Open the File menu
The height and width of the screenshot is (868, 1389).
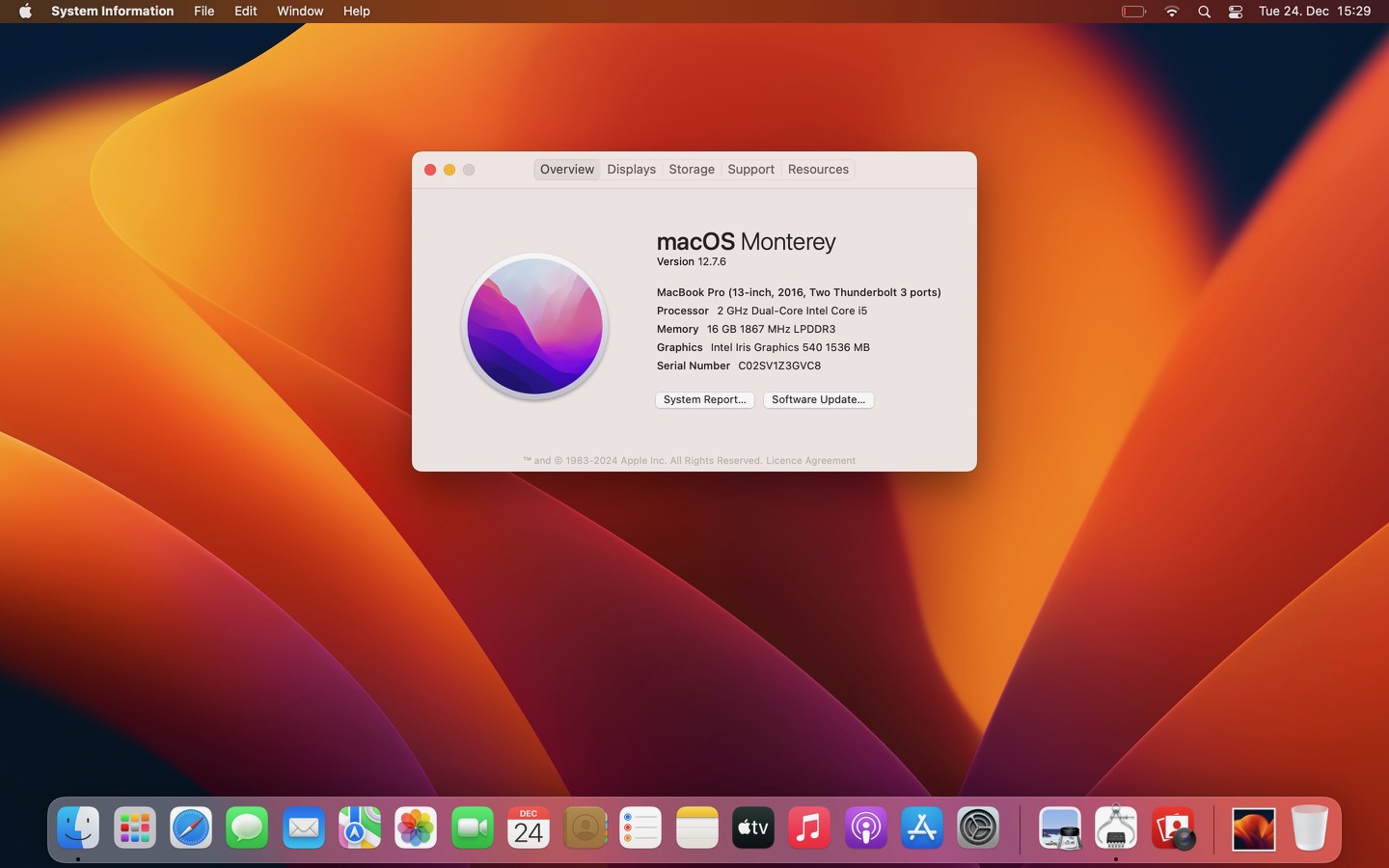(204, 12)
